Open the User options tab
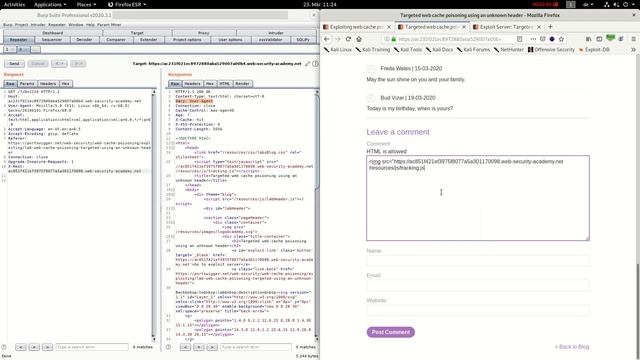Image resolution: width=640 pixels, height=360 pixels. pyautogui.click(x=230, y=40)
